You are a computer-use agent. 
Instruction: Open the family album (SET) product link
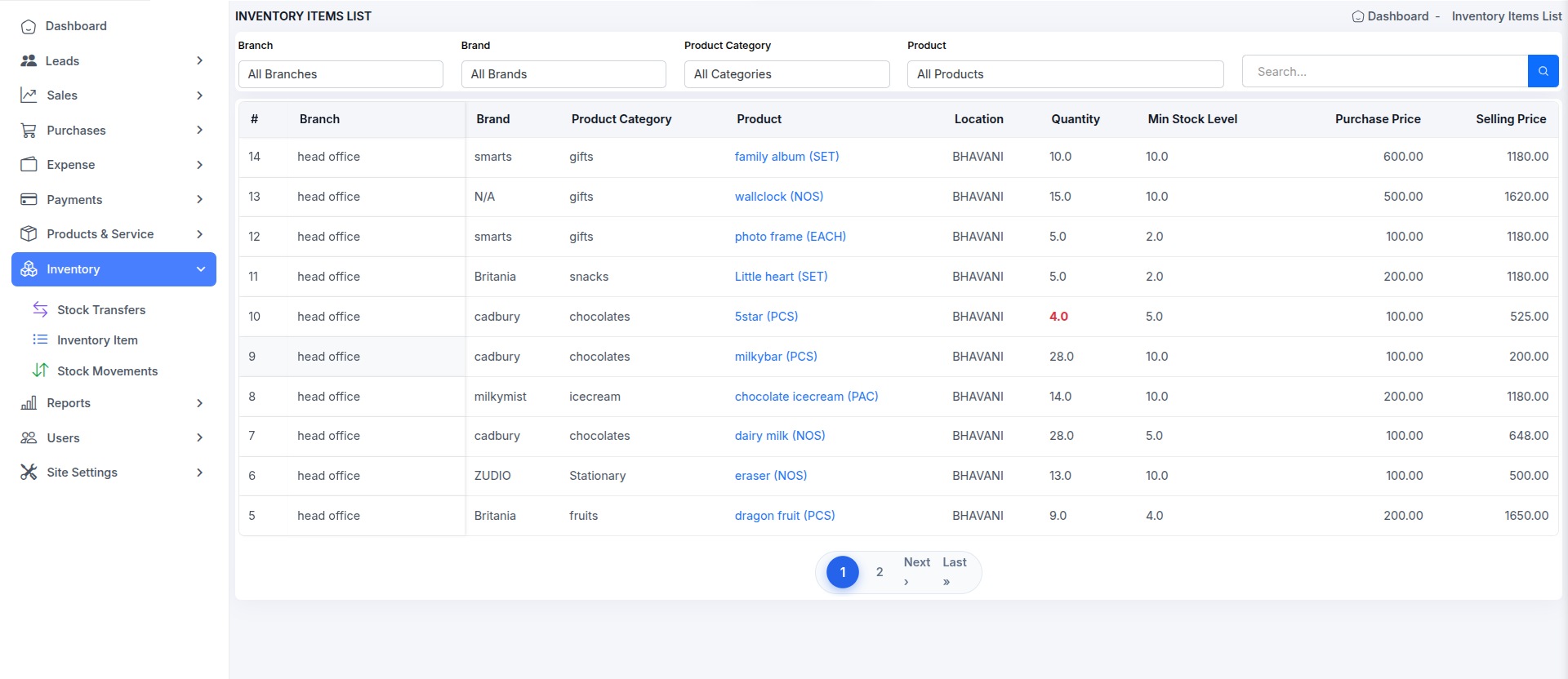pos(786,157)
